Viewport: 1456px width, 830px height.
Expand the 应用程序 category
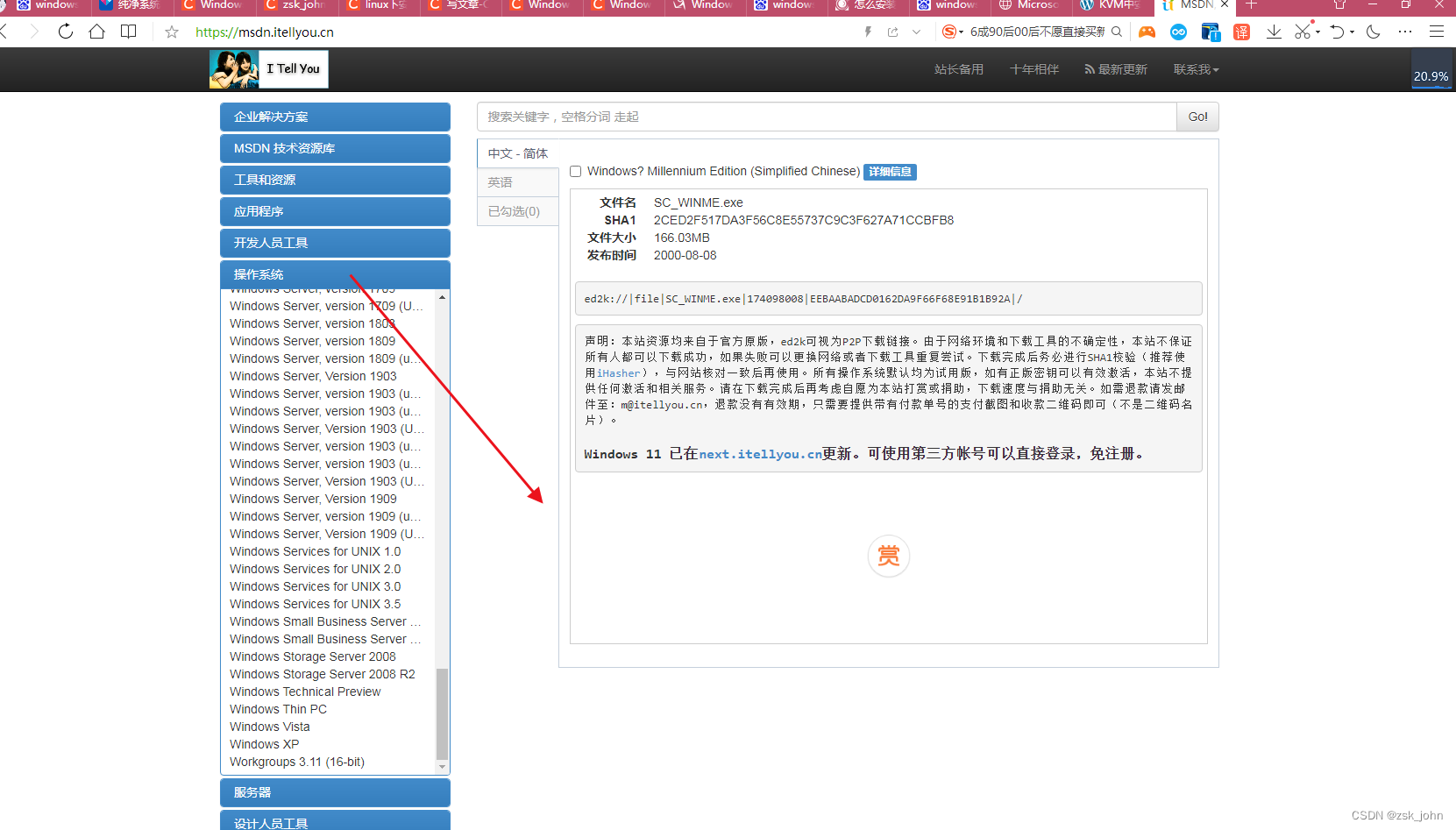335,211
